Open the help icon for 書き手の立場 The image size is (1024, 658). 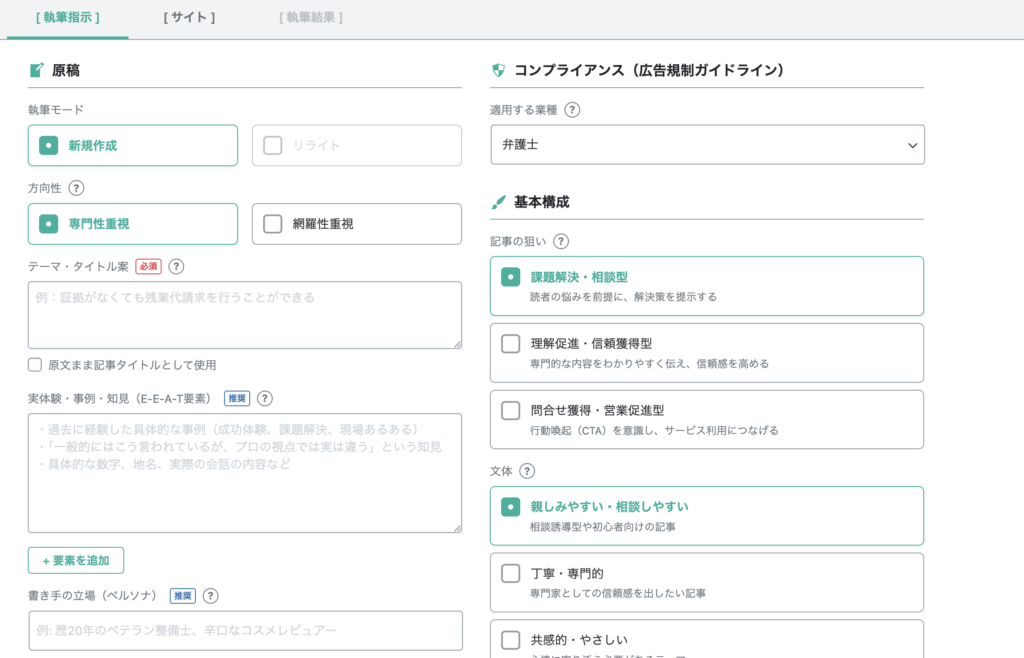[209, 595]
